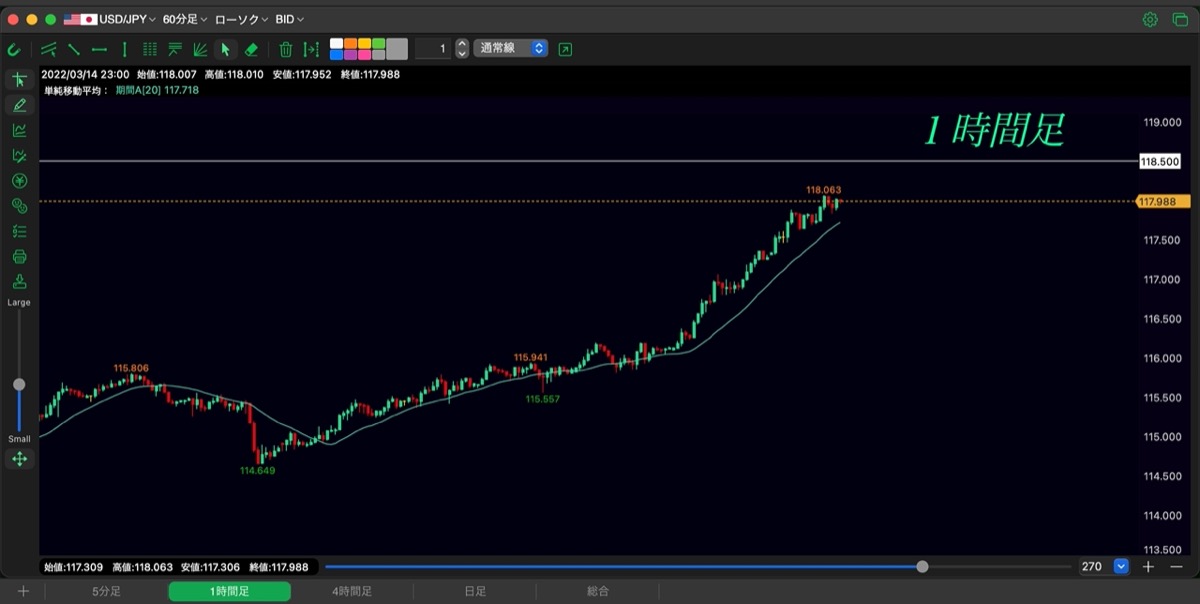Screen dimensions: 1200x604
Task: Open the ローソク chart type dropdown
Action: [241, 19]
